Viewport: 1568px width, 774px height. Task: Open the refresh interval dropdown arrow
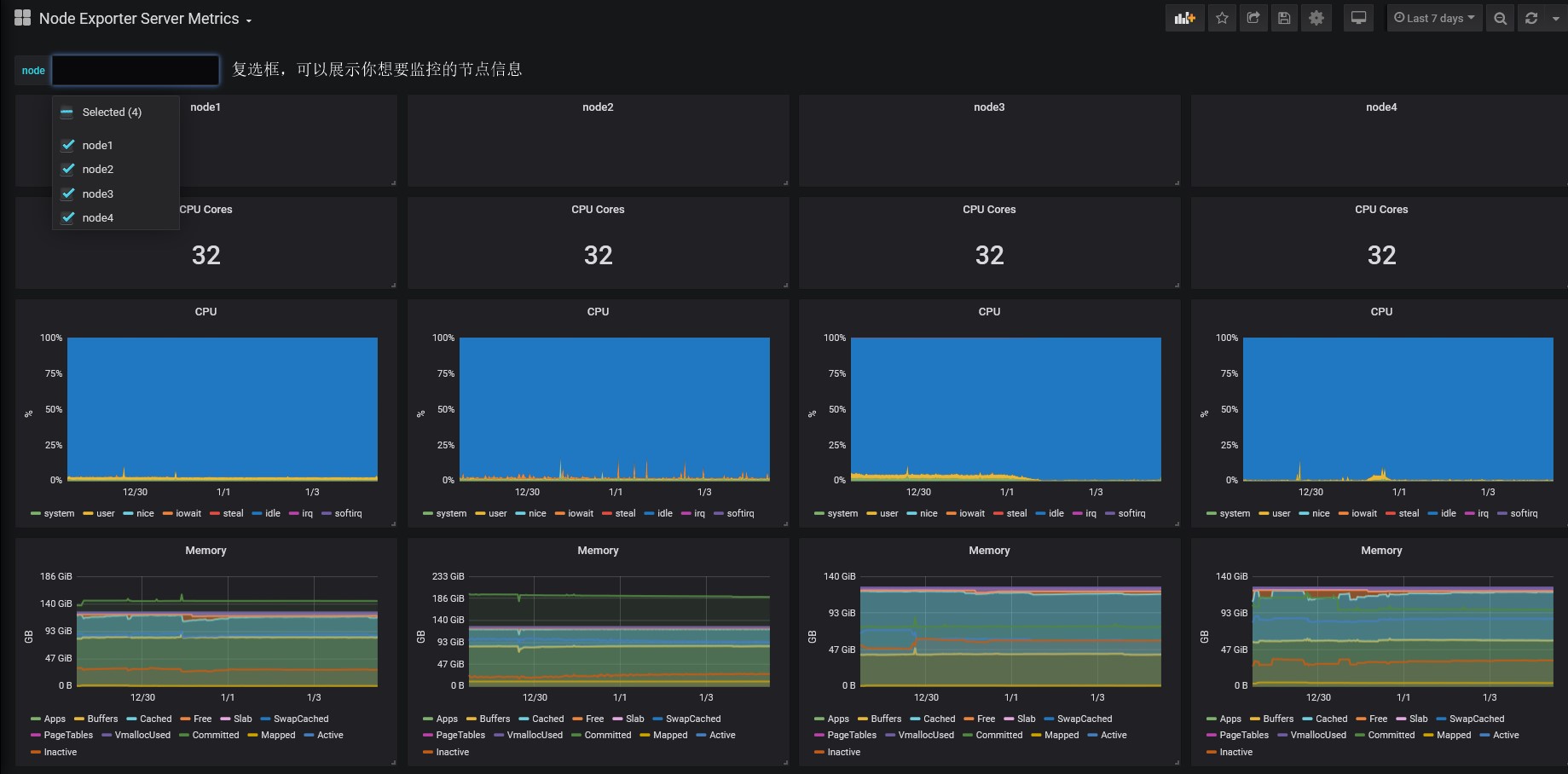coord(1555,18)
